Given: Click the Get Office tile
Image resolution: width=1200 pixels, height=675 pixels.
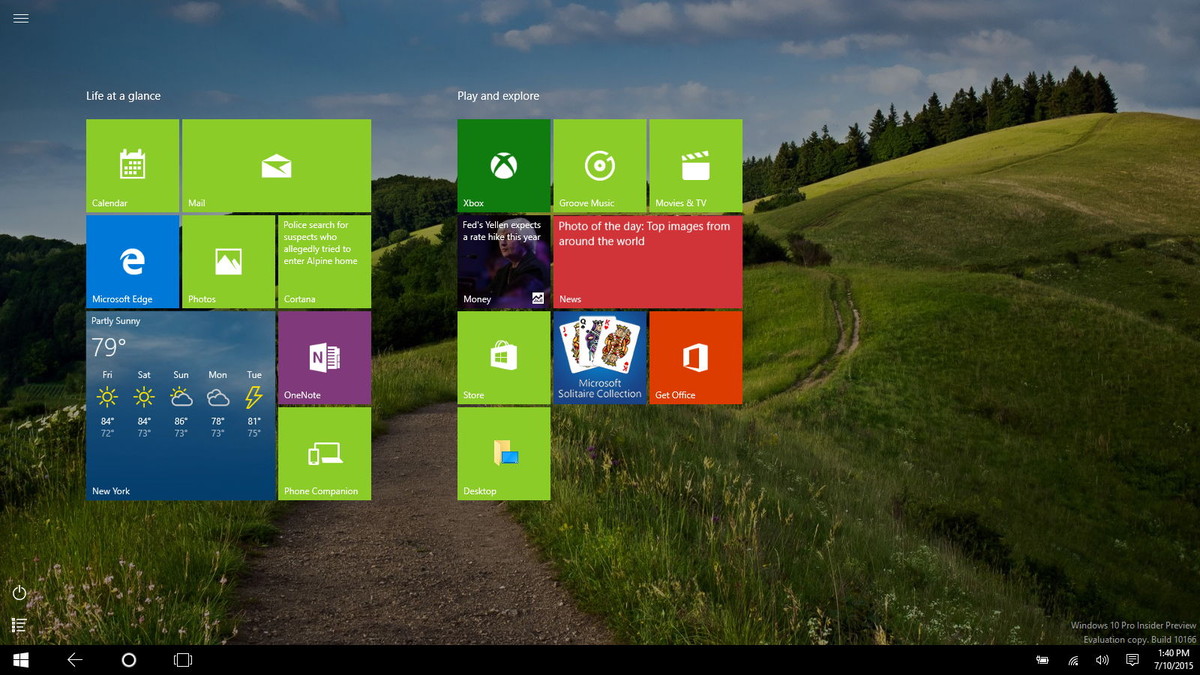Looking at the screenshot, I should pos(695,358).
